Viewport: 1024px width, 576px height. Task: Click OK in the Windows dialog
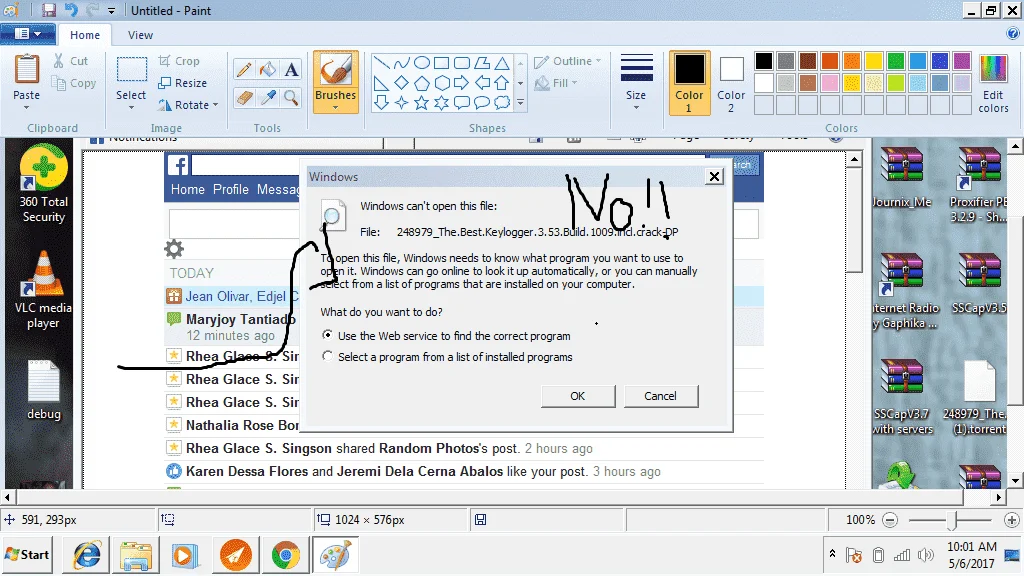(x=577, y=396)
